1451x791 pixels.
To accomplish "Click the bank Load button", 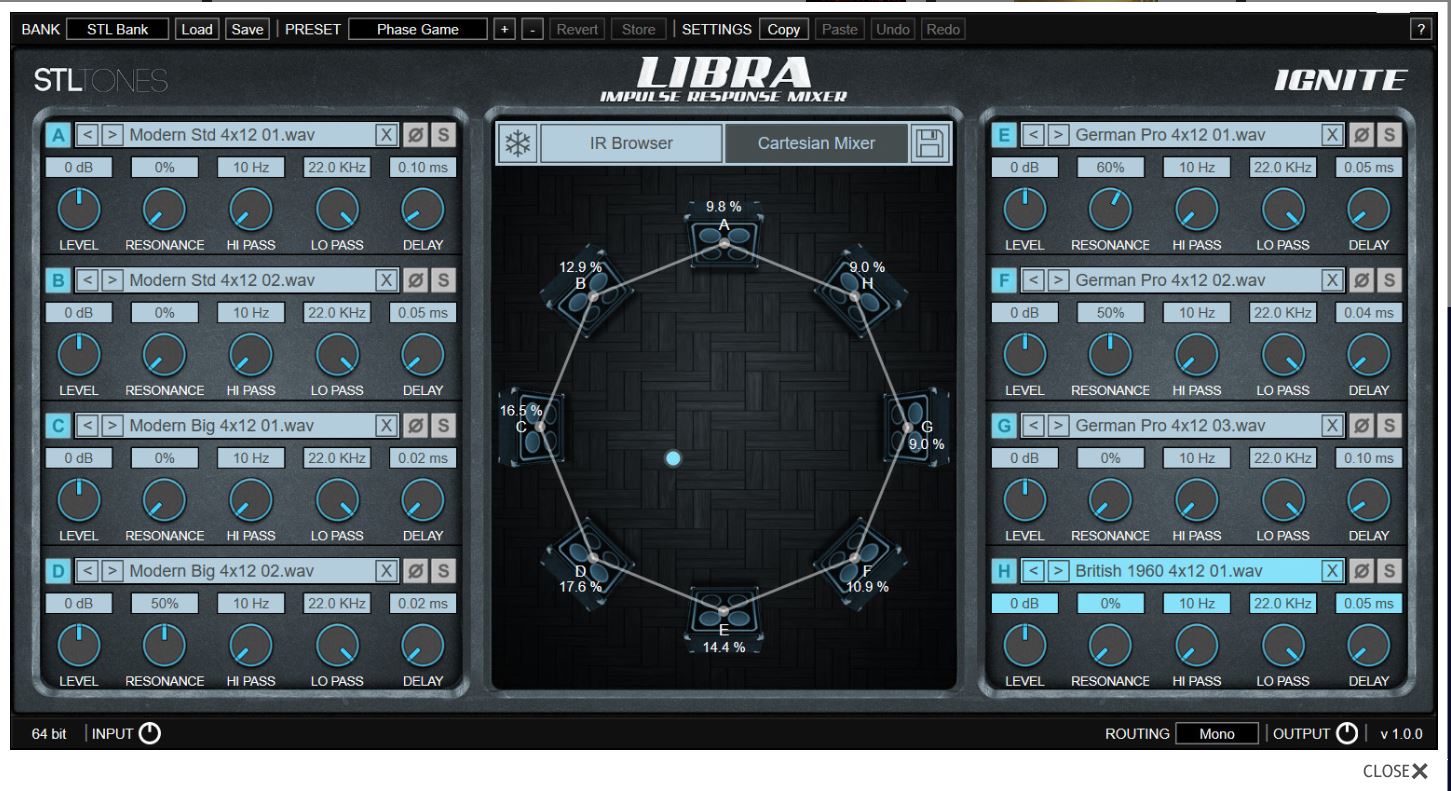I will point(197,29).
